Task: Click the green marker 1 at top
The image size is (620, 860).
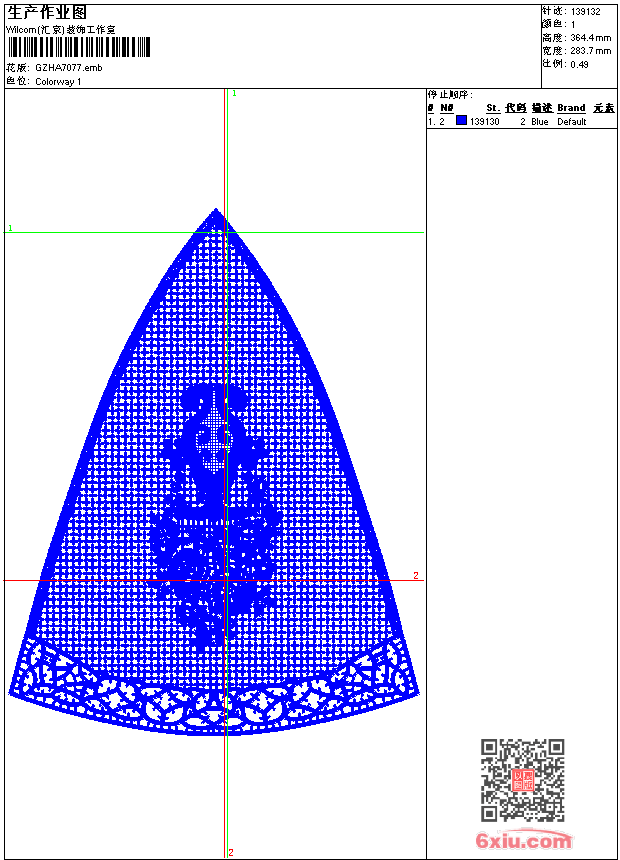Action: coord(234,93)
